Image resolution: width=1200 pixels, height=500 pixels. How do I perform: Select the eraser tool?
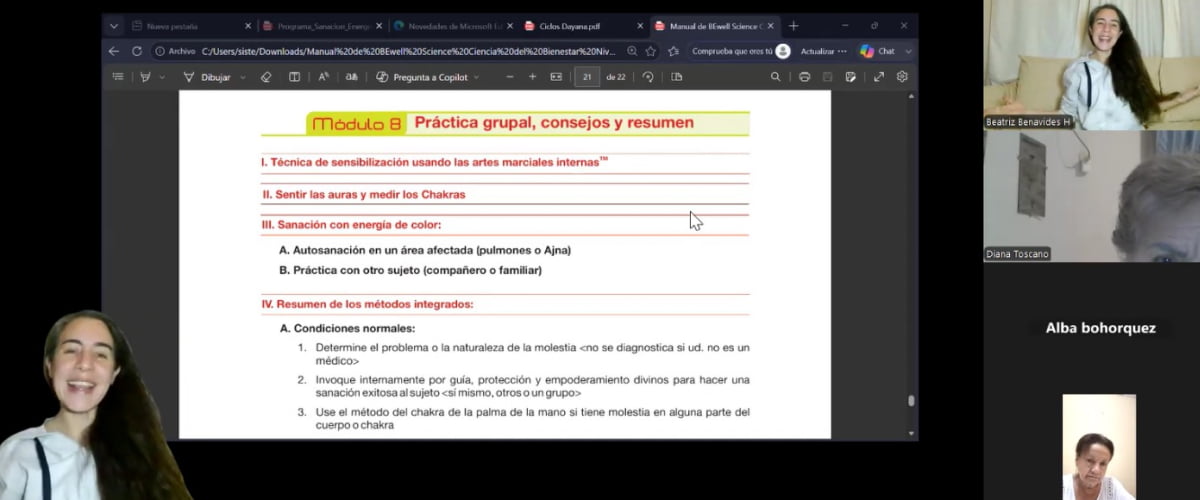[266, 77]
